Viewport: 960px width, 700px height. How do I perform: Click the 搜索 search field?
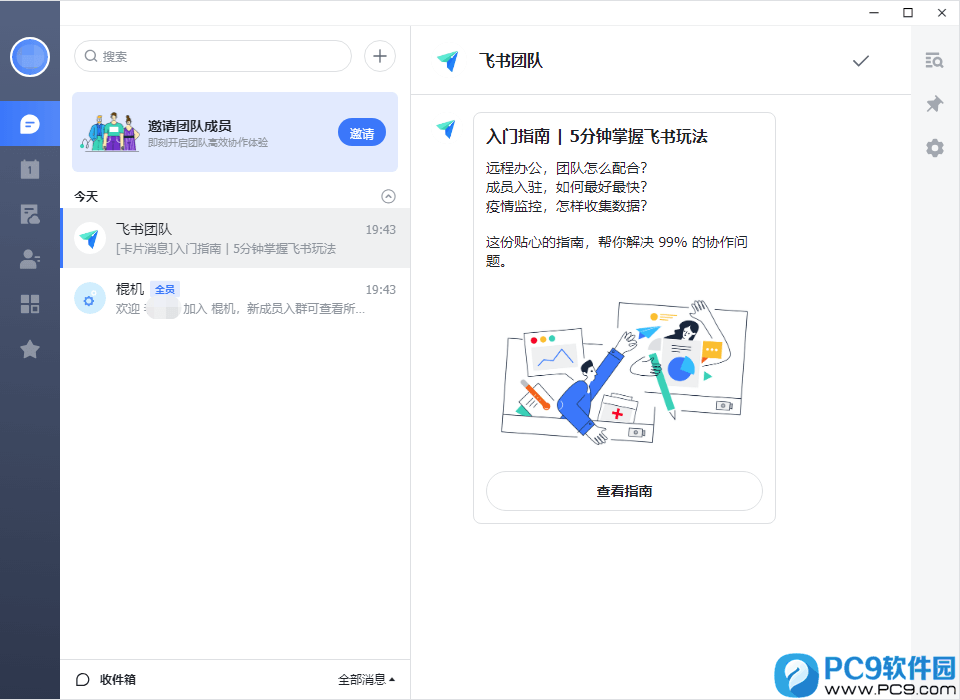[x=213, y=56]
